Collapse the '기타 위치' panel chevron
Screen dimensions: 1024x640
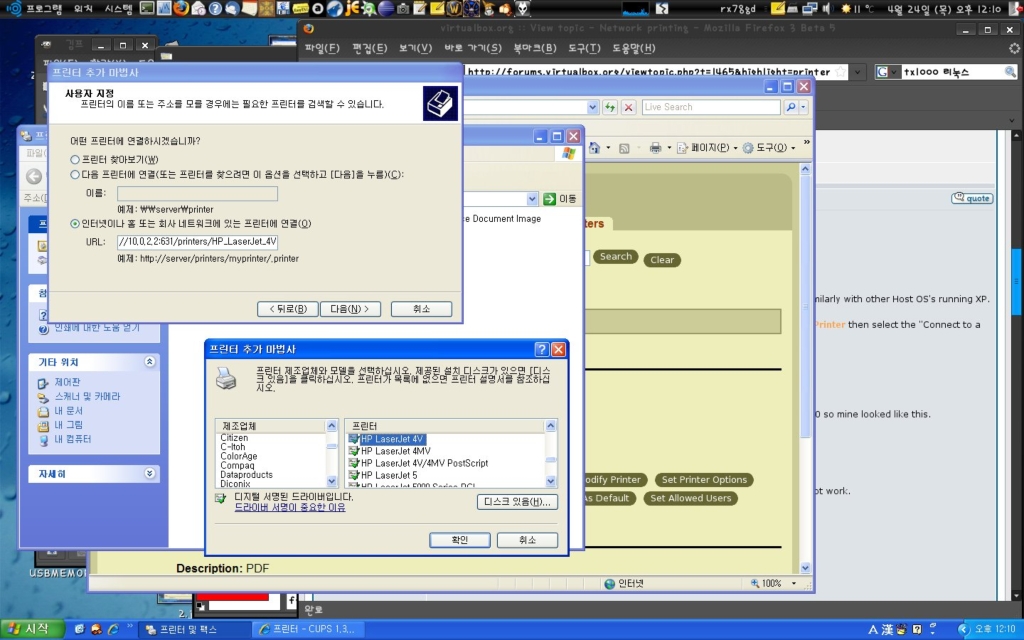[150, 362]
